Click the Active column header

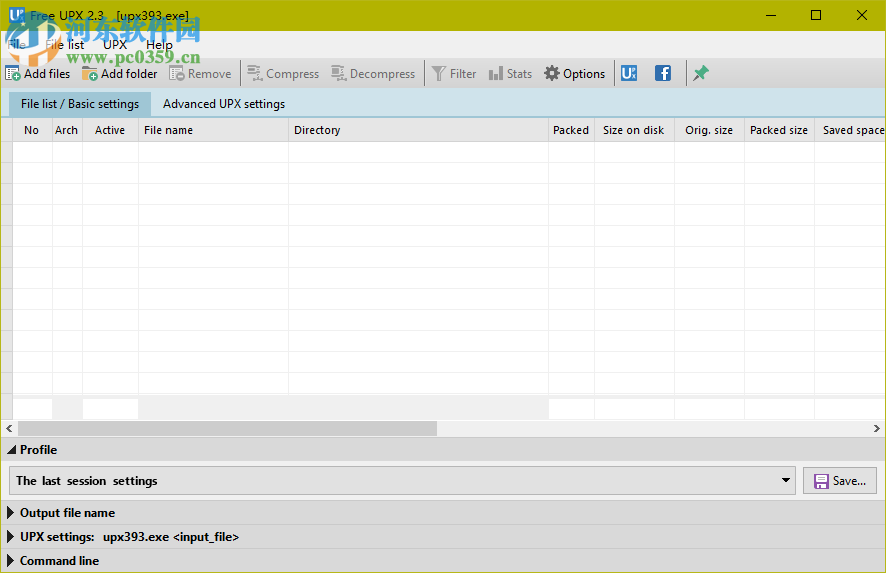tap(110, 130)
